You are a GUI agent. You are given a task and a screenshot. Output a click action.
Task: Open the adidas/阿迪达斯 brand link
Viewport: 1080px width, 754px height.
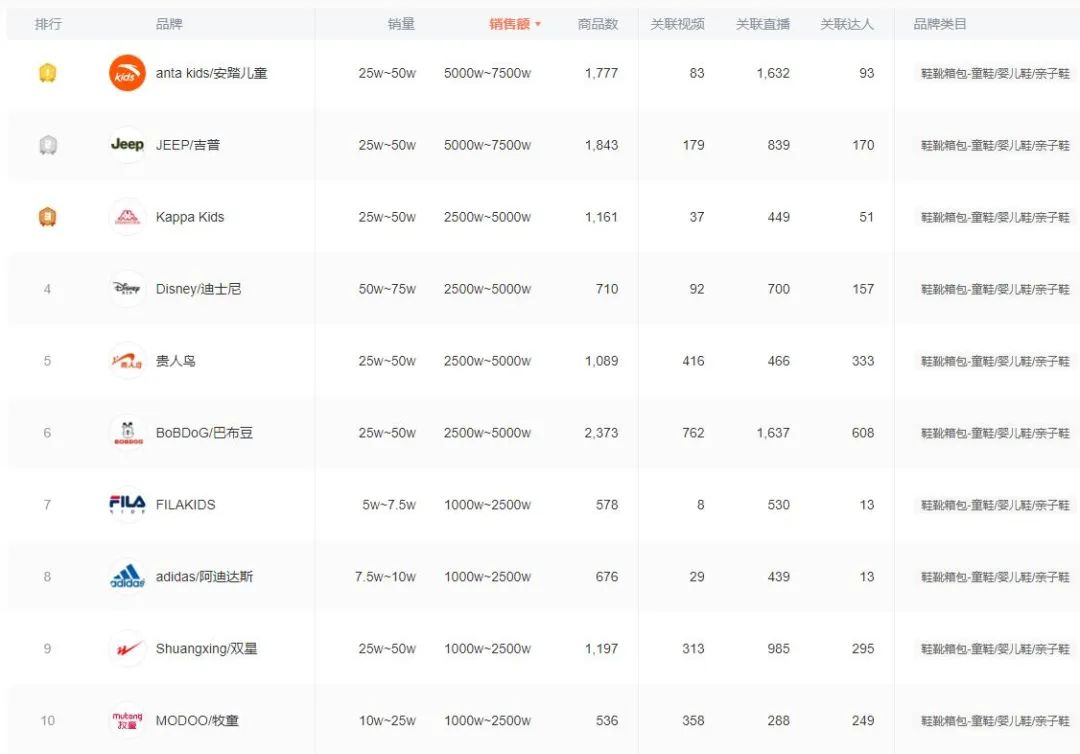click(205, 576)
